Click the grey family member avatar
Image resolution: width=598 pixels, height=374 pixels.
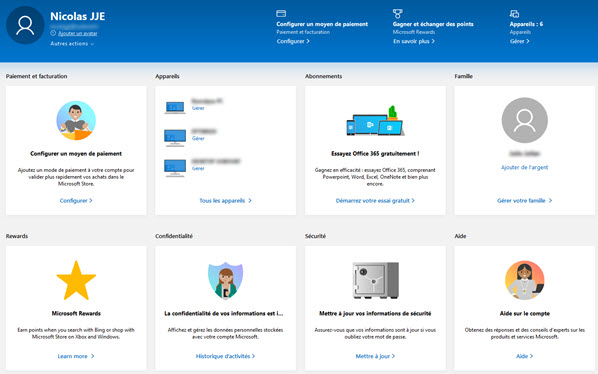coord(524,120)
